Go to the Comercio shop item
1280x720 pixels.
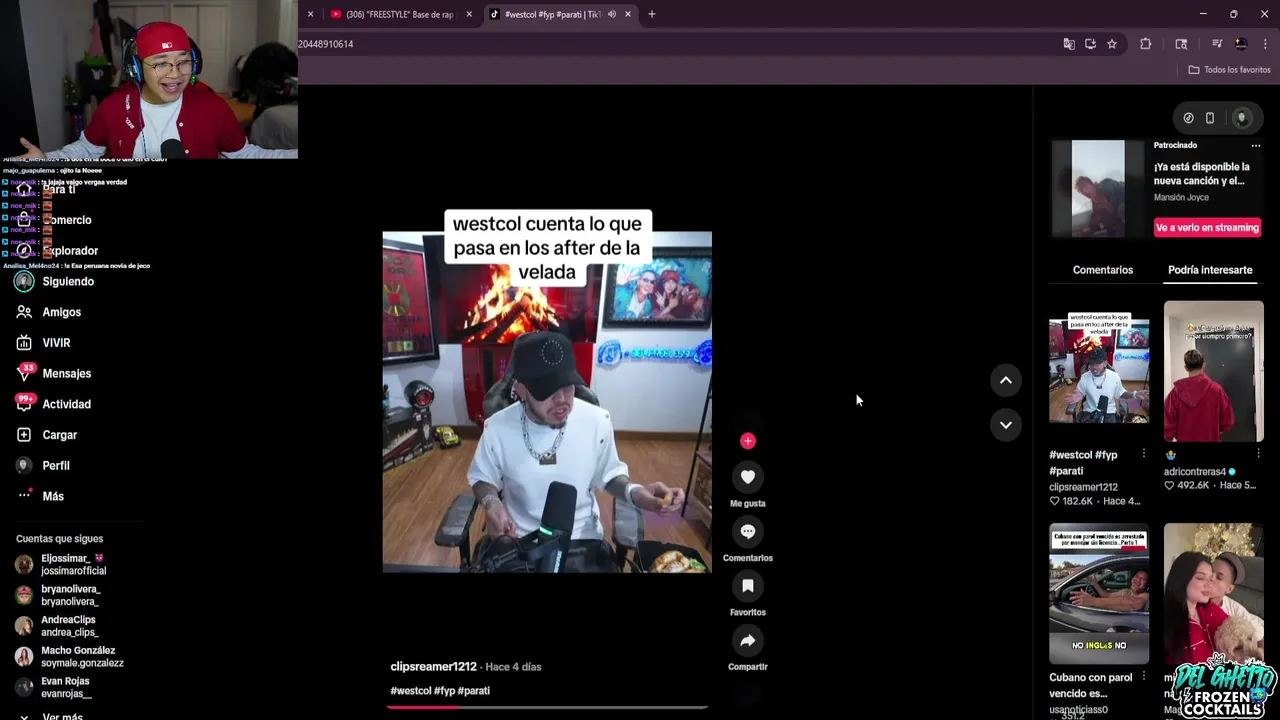pyautogui.click(x=55, y=220)
